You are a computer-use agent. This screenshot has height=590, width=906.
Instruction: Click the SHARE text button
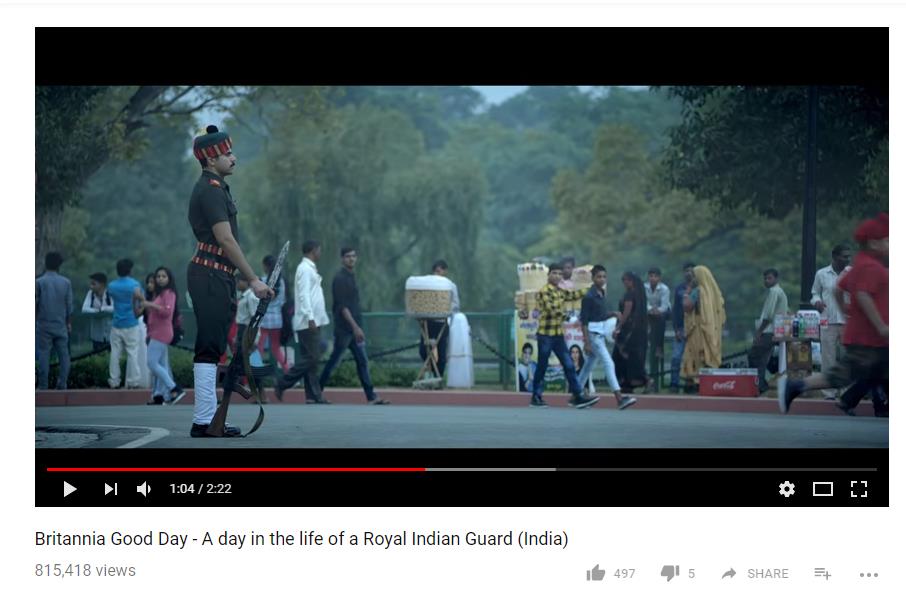point(767,573)
